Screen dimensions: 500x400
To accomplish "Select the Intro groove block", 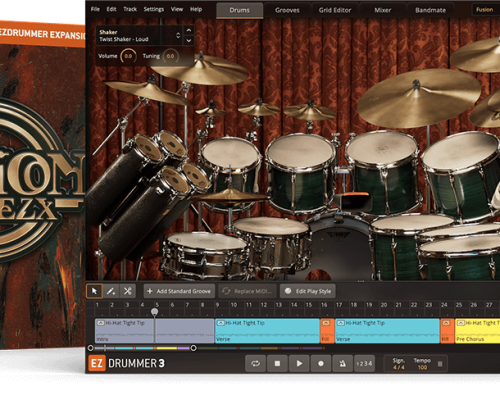I will click(x=155, y=331).
